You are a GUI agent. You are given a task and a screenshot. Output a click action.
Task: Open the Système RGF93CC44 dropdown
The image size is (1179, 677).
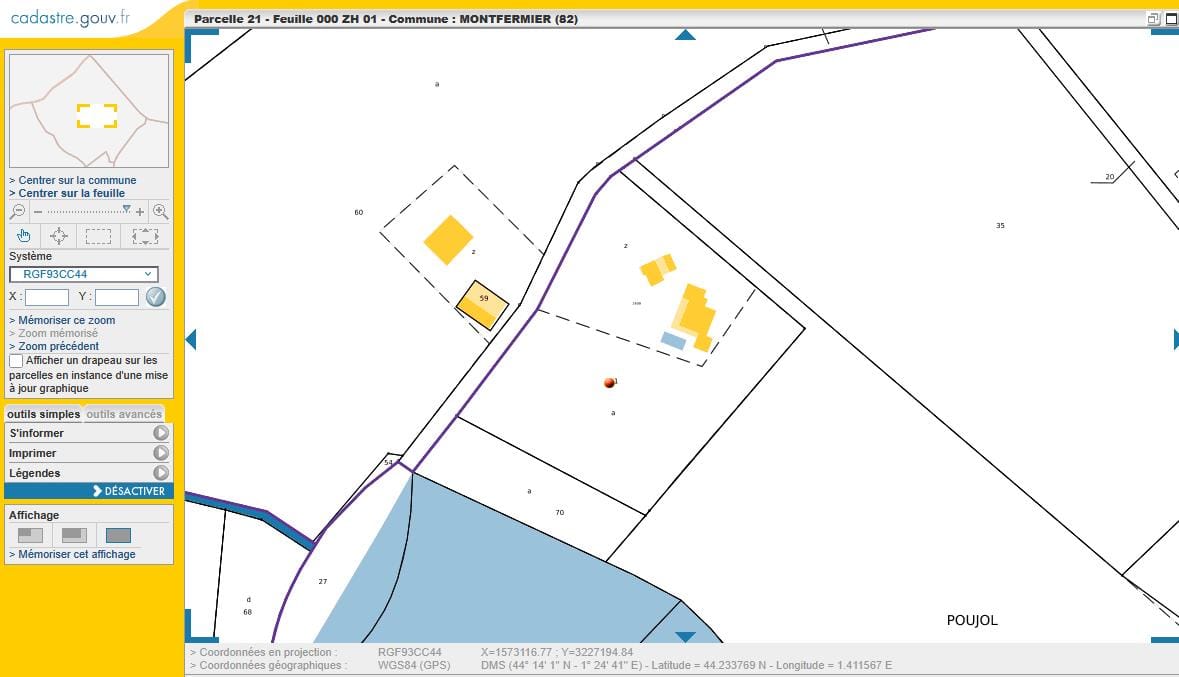tap(84, 274)
